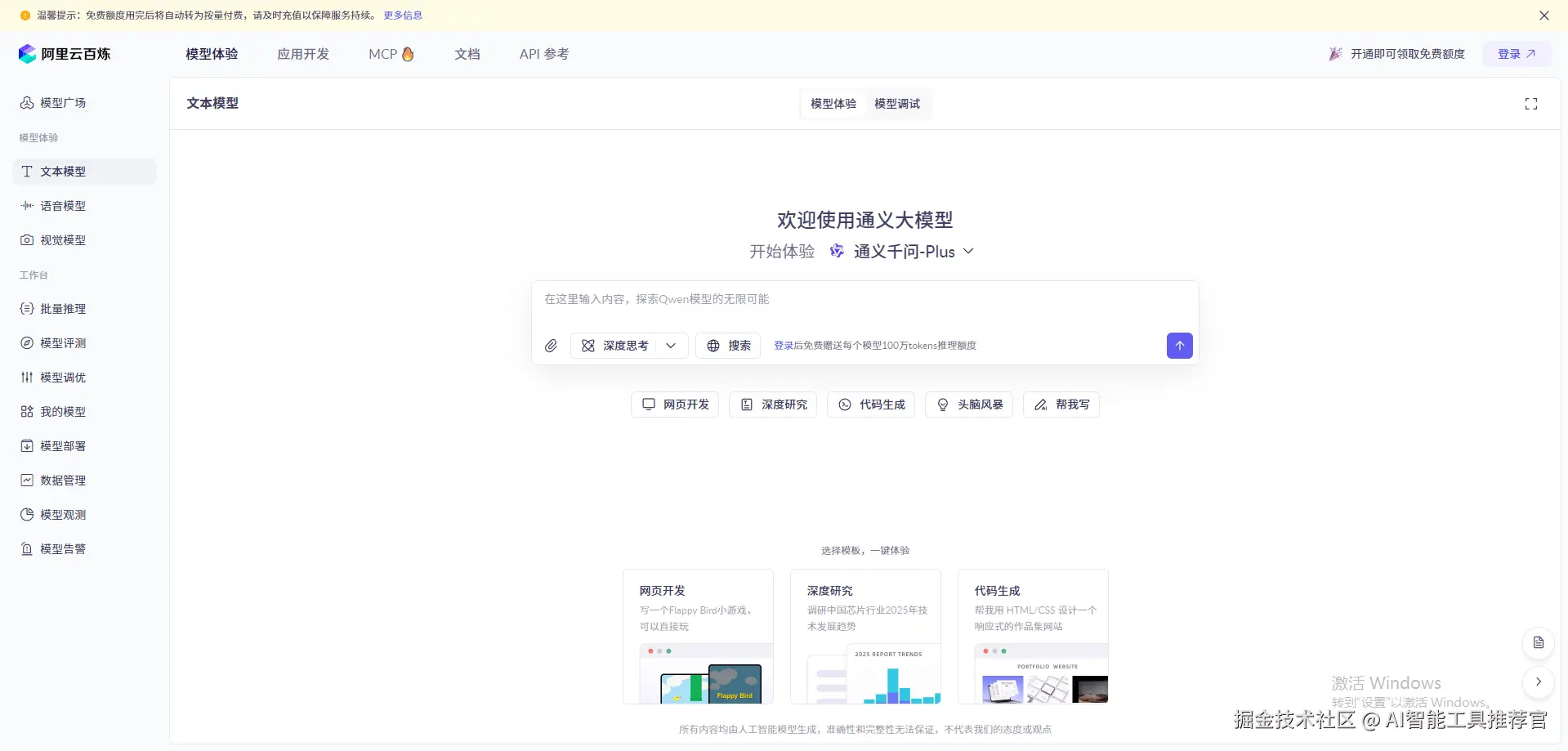Image resolution: width=1568 pixels, height=751 pixels.
Task: Click the 更多信息 link in banner
Action: tap(403, 16)
